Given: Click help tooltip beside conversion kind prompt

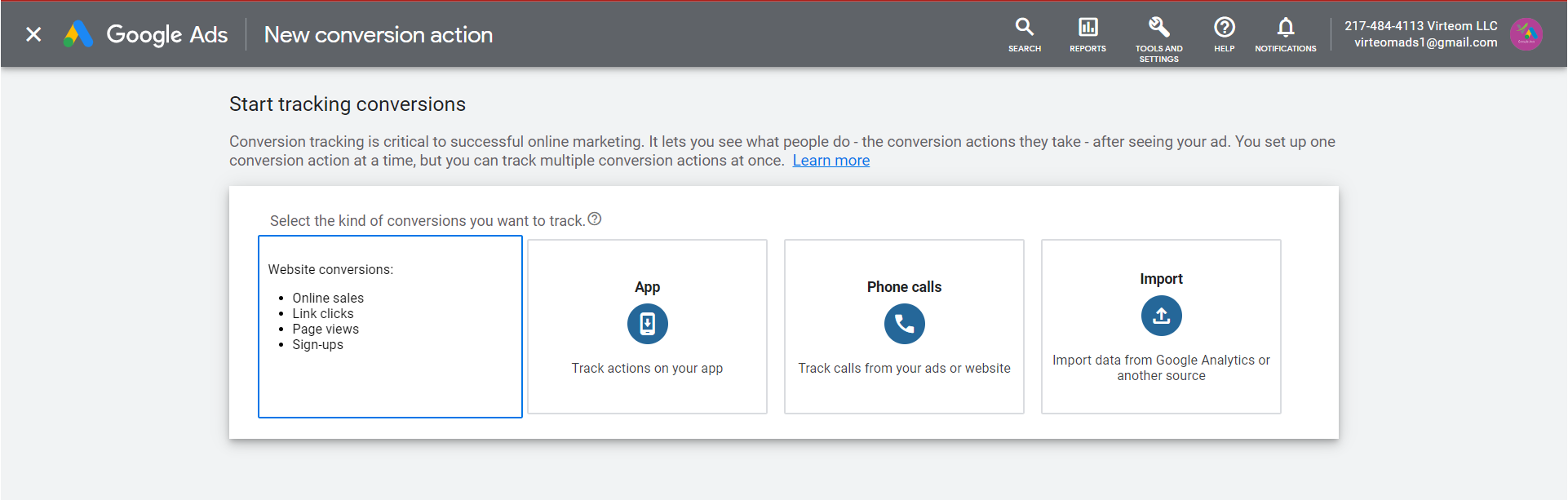Looking at the screenshot, I should (595, 219).
